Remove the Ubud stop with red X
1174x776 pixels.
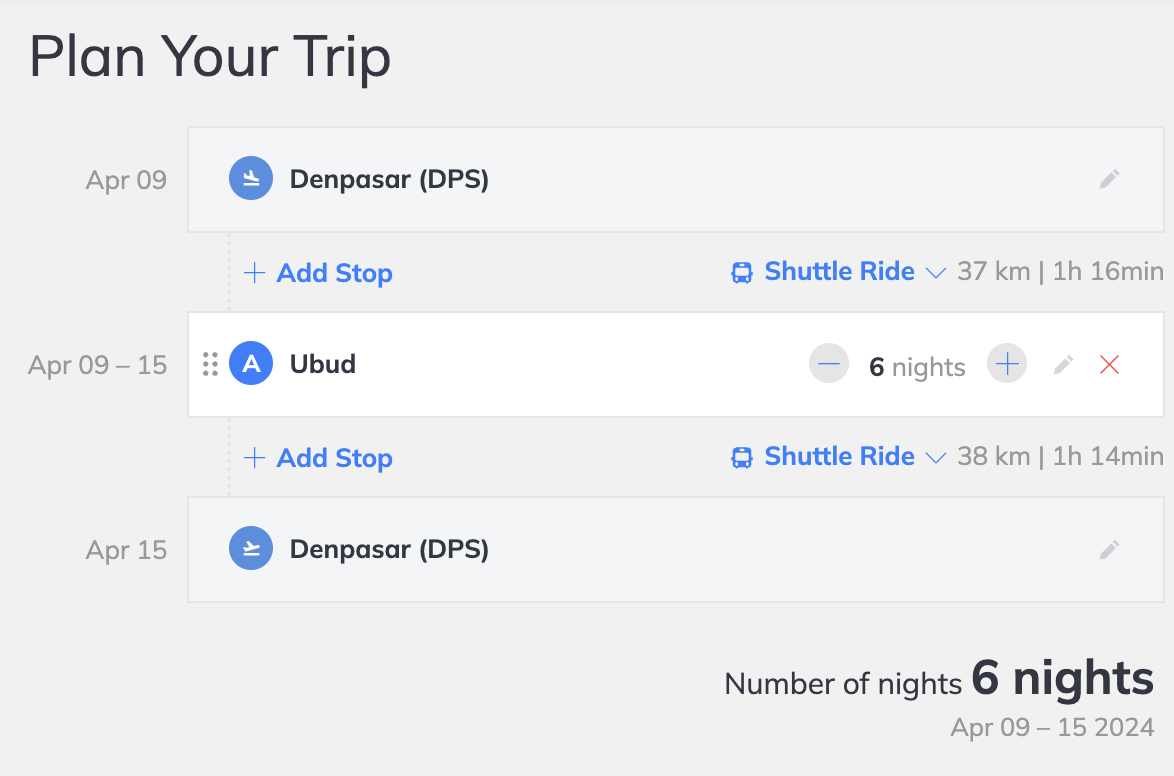click(1109, 365)
